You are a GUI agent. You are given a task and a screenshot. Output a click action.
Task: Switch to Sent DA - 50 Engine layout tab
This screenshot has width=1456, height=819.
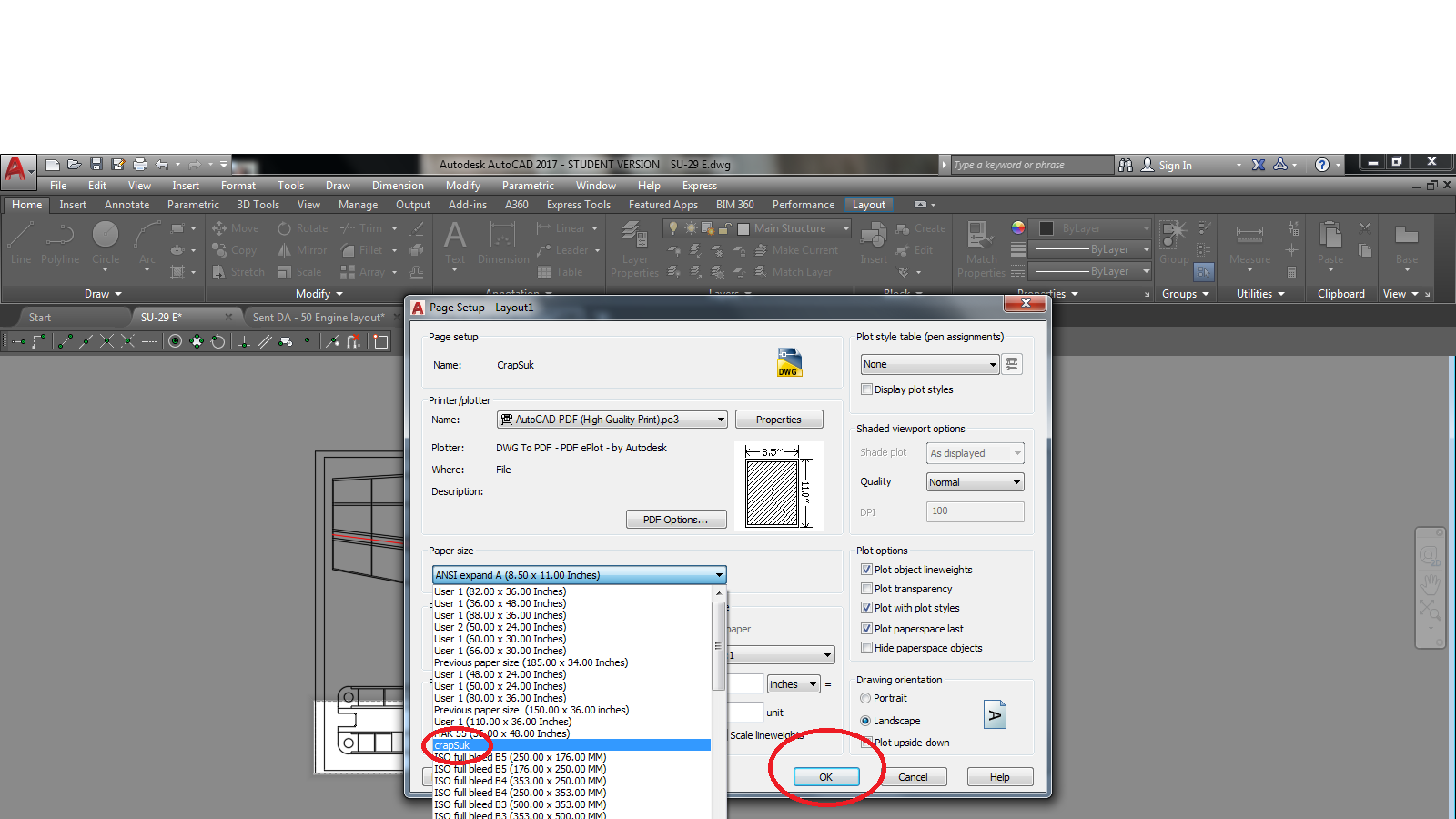point(318,318)
